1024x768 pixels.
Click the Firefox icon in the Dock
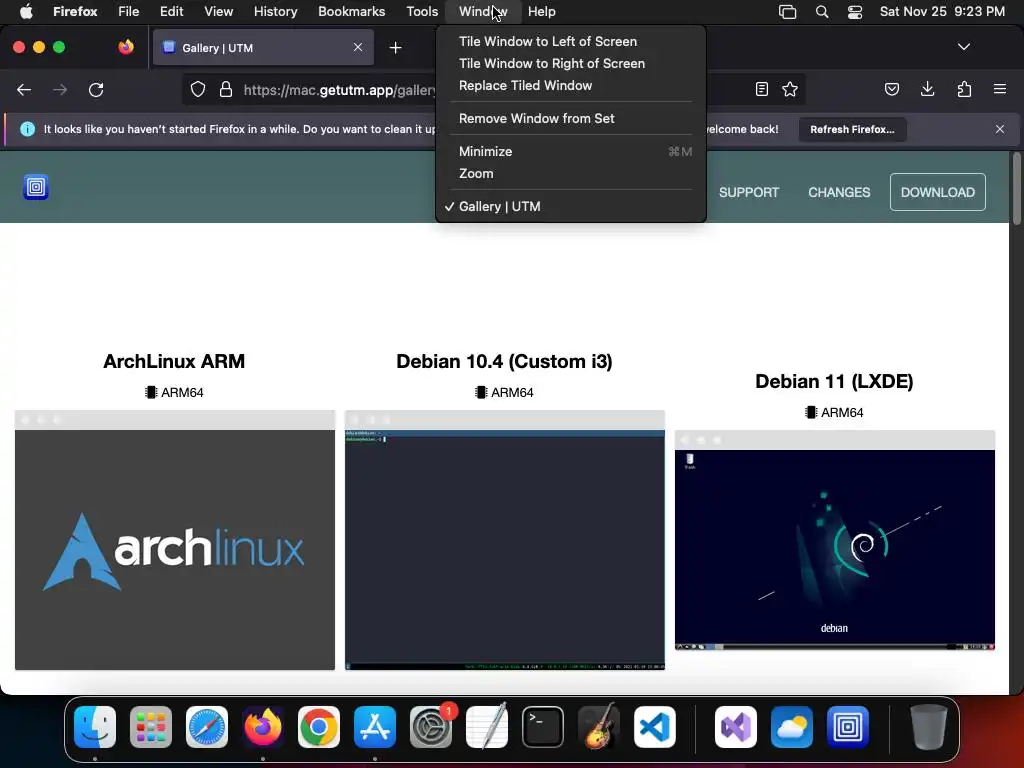[263, 727]
